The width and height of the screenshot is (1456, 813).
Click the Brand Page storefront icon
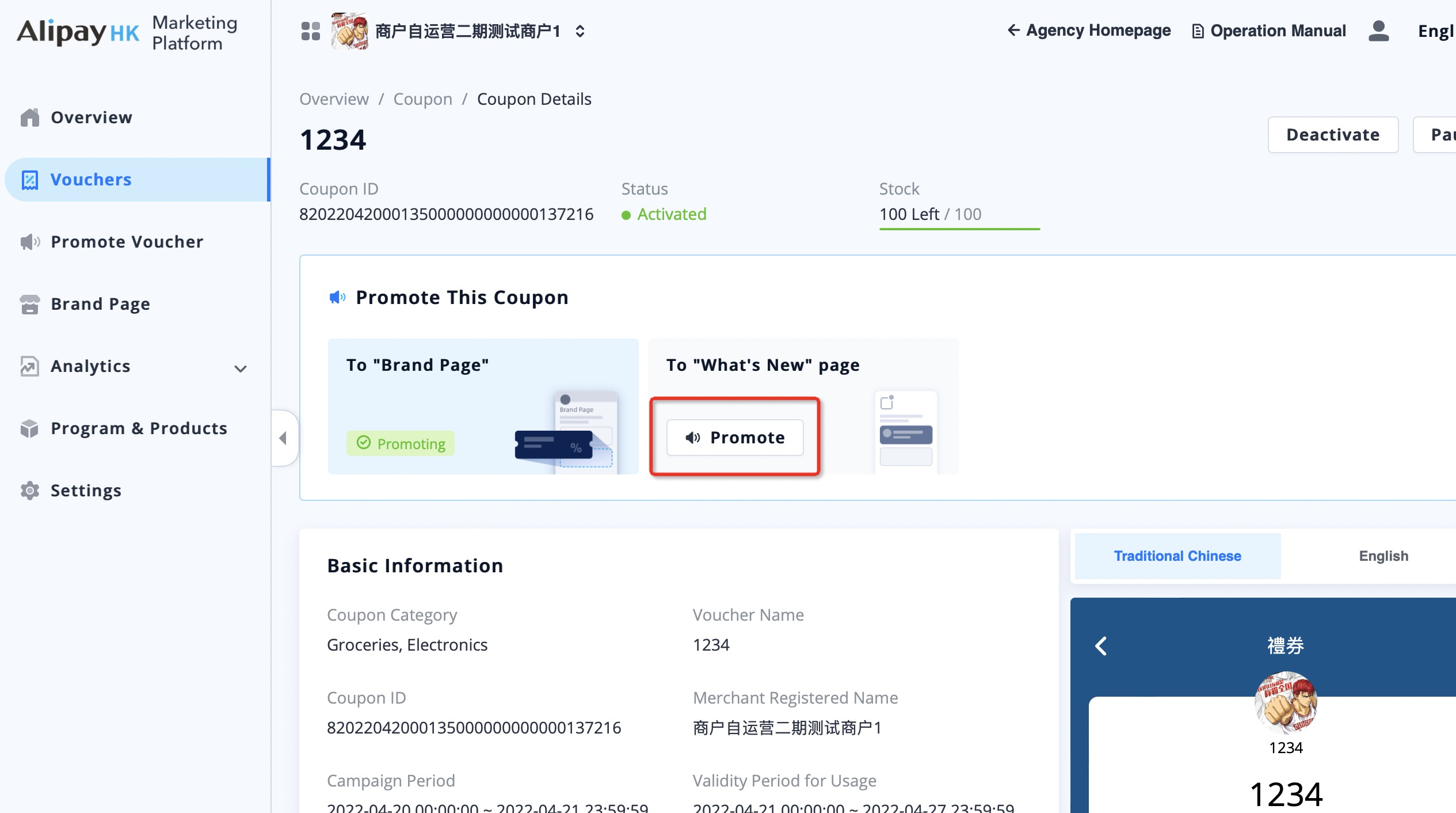click(x=30, y=304)
